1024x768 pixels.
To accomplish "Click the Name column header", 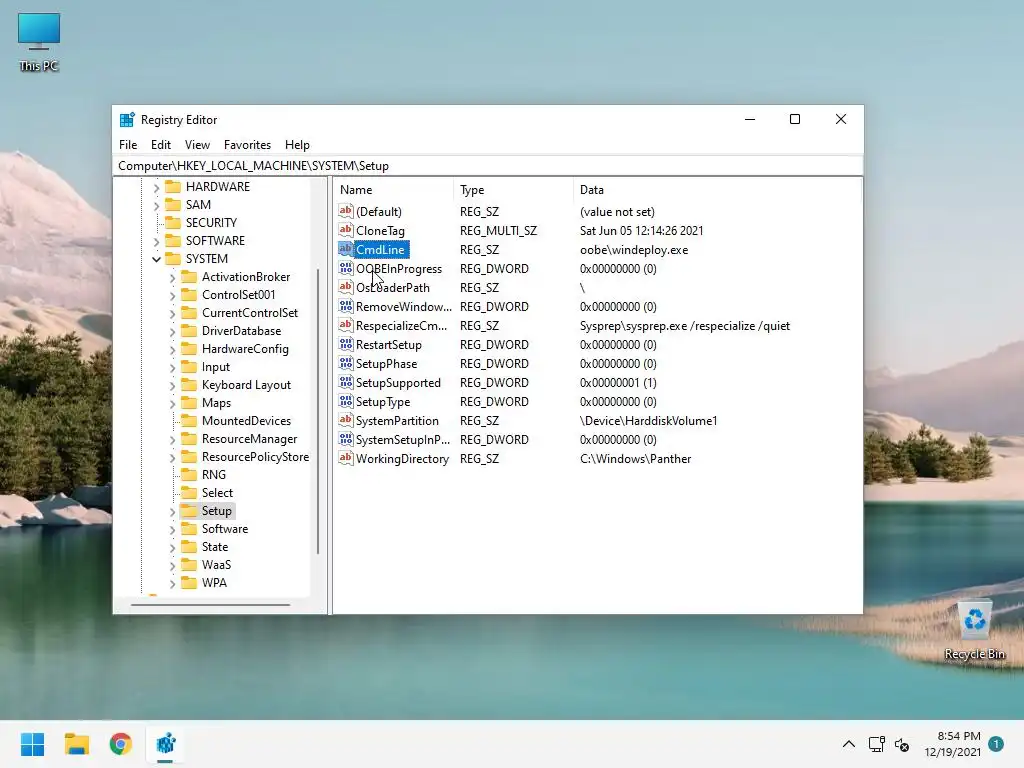I will [394, 190].
